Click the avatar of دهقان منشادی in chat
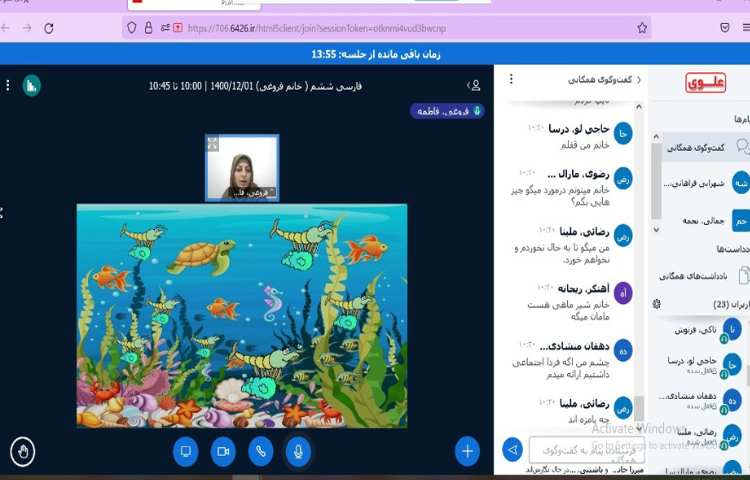The height and width of the screenshot is (480, 750). (x=623, y=350)
